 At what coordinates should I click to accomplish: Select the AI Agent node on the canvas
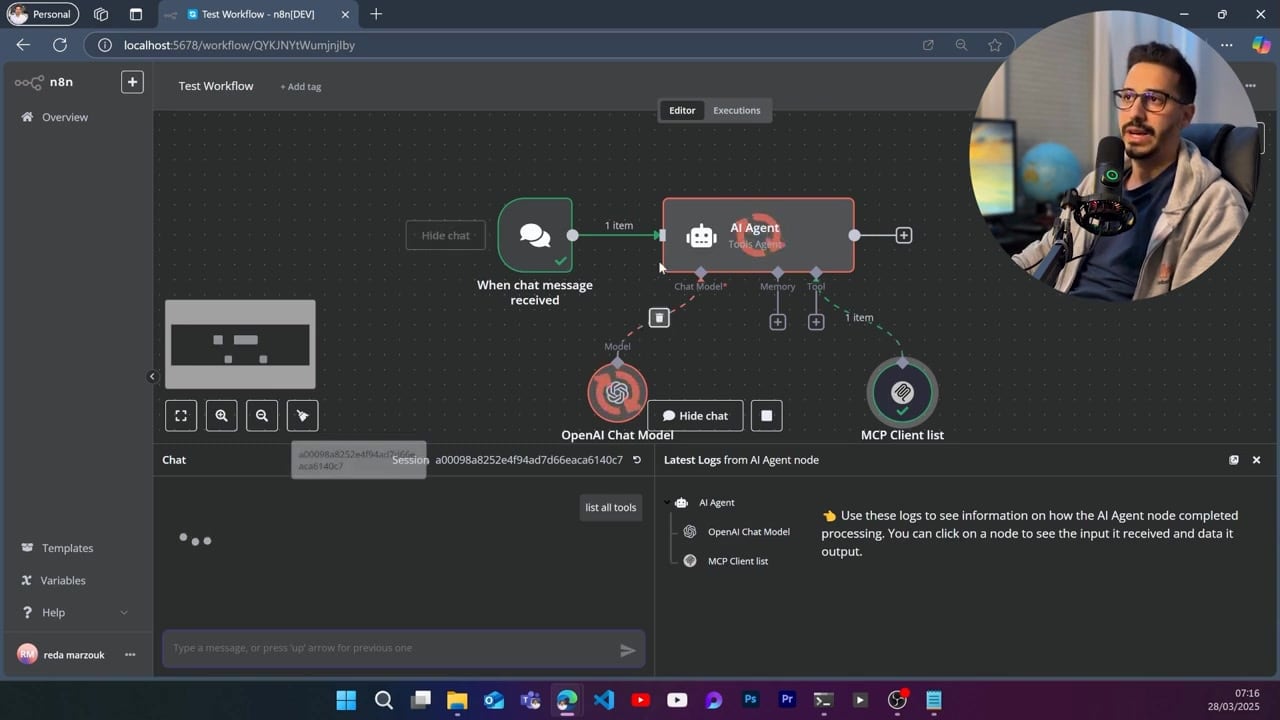click(x=758, y=235)
